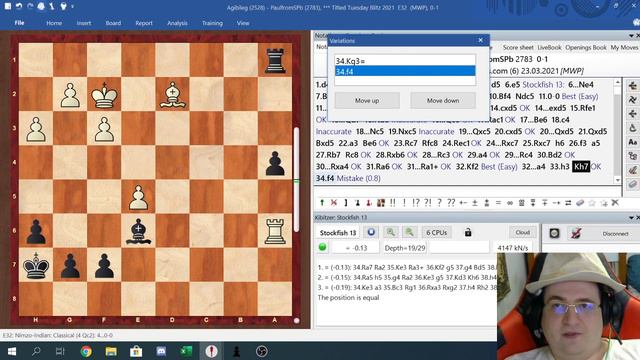
Task: Open the Insert ribbon tab
Action: pos(84,23)
